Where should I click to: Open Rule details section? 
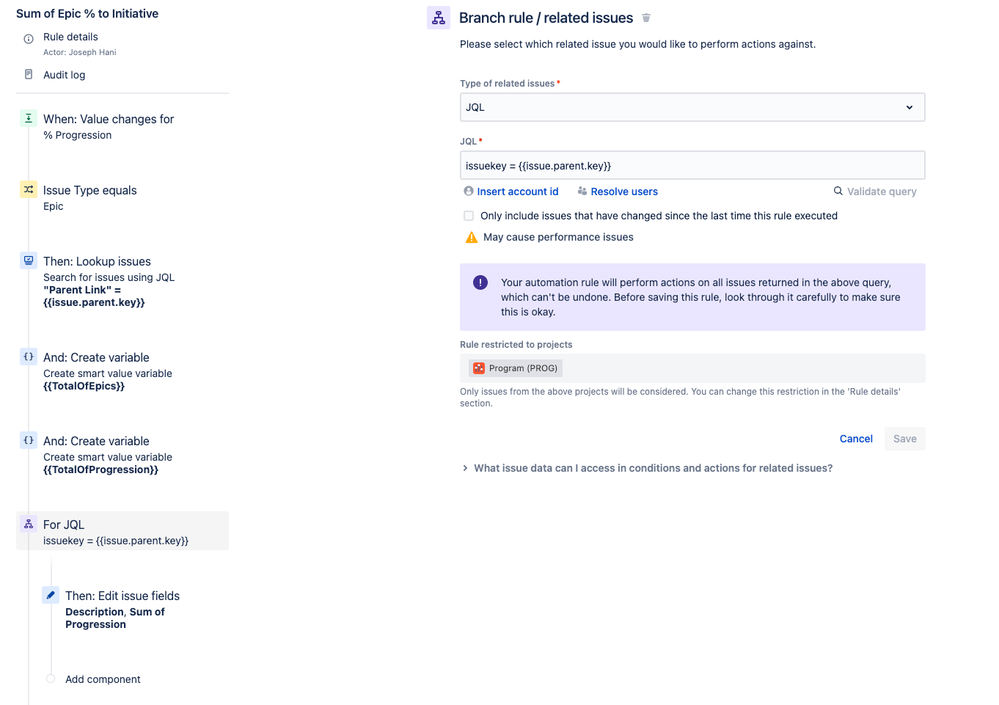71,37
